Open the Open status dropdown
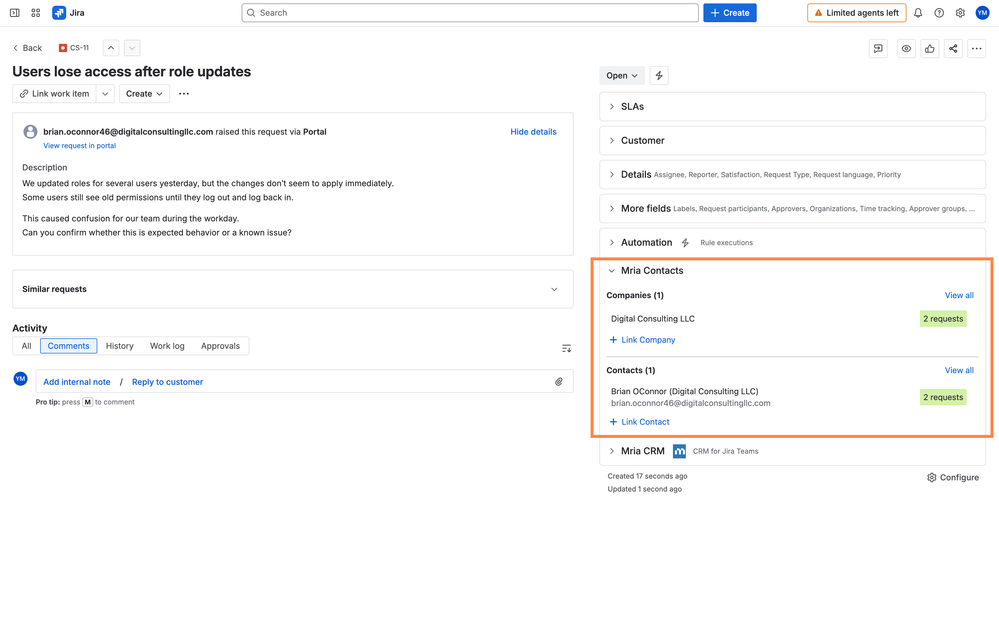 pyautogui.click(x=622, y=75)
